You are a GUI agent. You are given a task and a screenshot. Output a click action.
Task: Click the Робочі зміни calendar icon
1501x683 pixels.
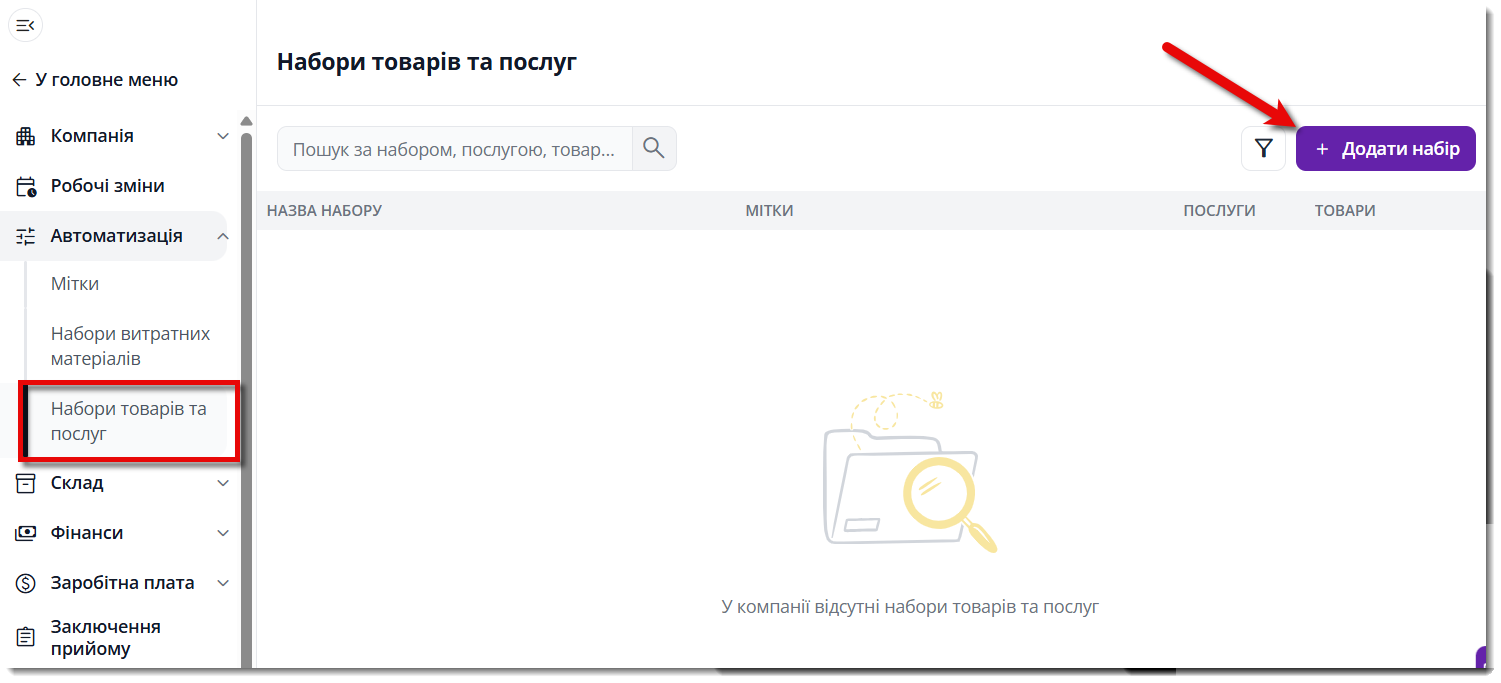tap(26, 186)
